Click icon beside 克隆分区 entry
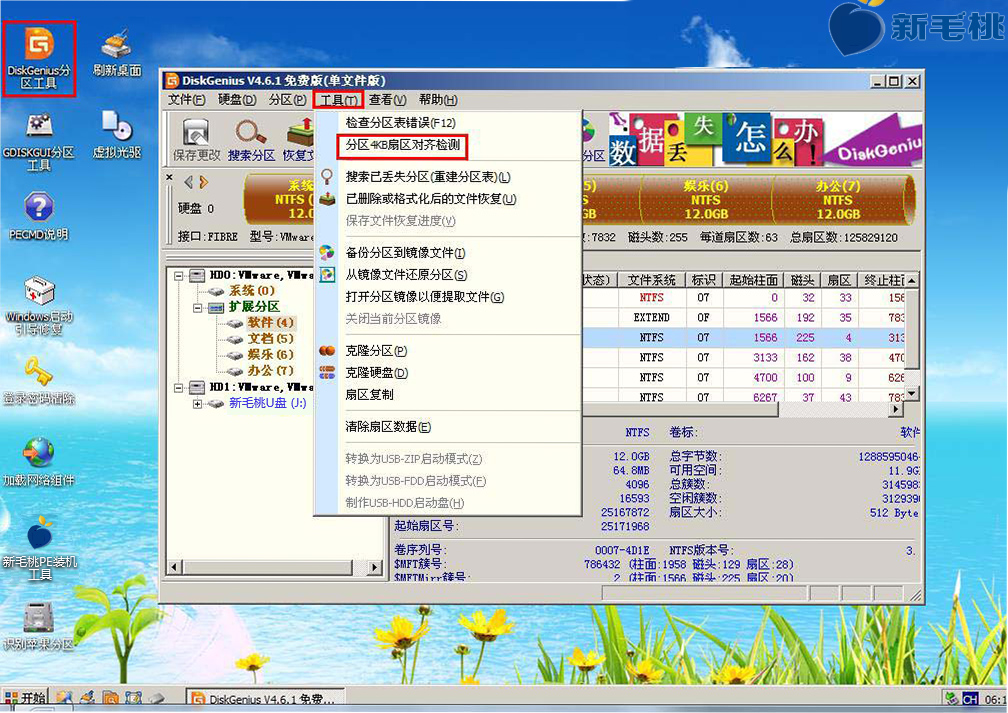Viewport: 1008px width, 713px height. (327, 350)
